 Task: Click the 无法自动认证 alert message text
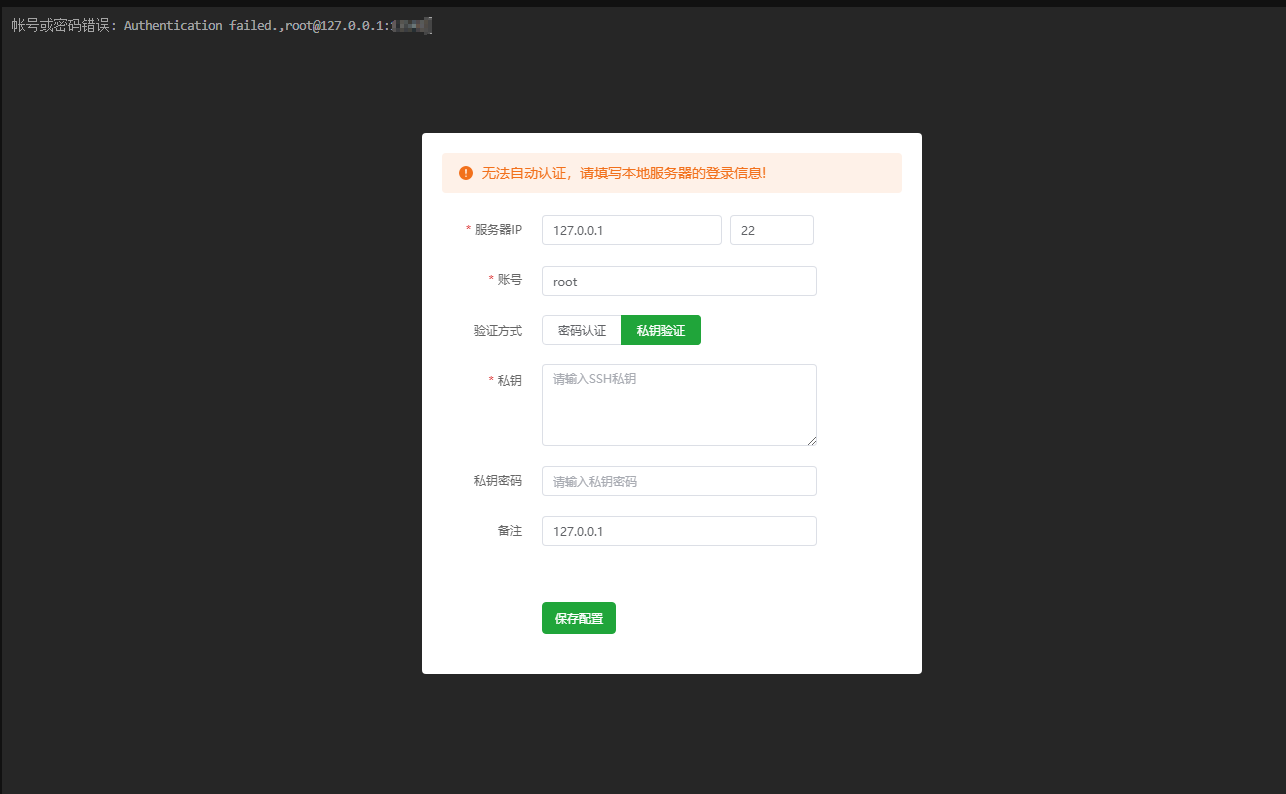(x=624, y=173)
